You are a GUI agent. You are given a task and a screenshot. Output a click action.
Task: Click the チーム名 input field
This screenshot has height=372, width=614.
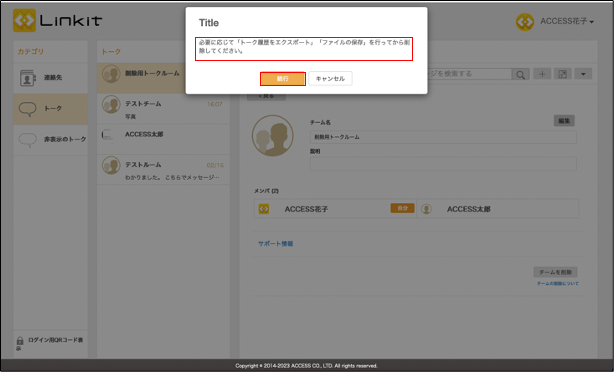[x=443, y=137]
